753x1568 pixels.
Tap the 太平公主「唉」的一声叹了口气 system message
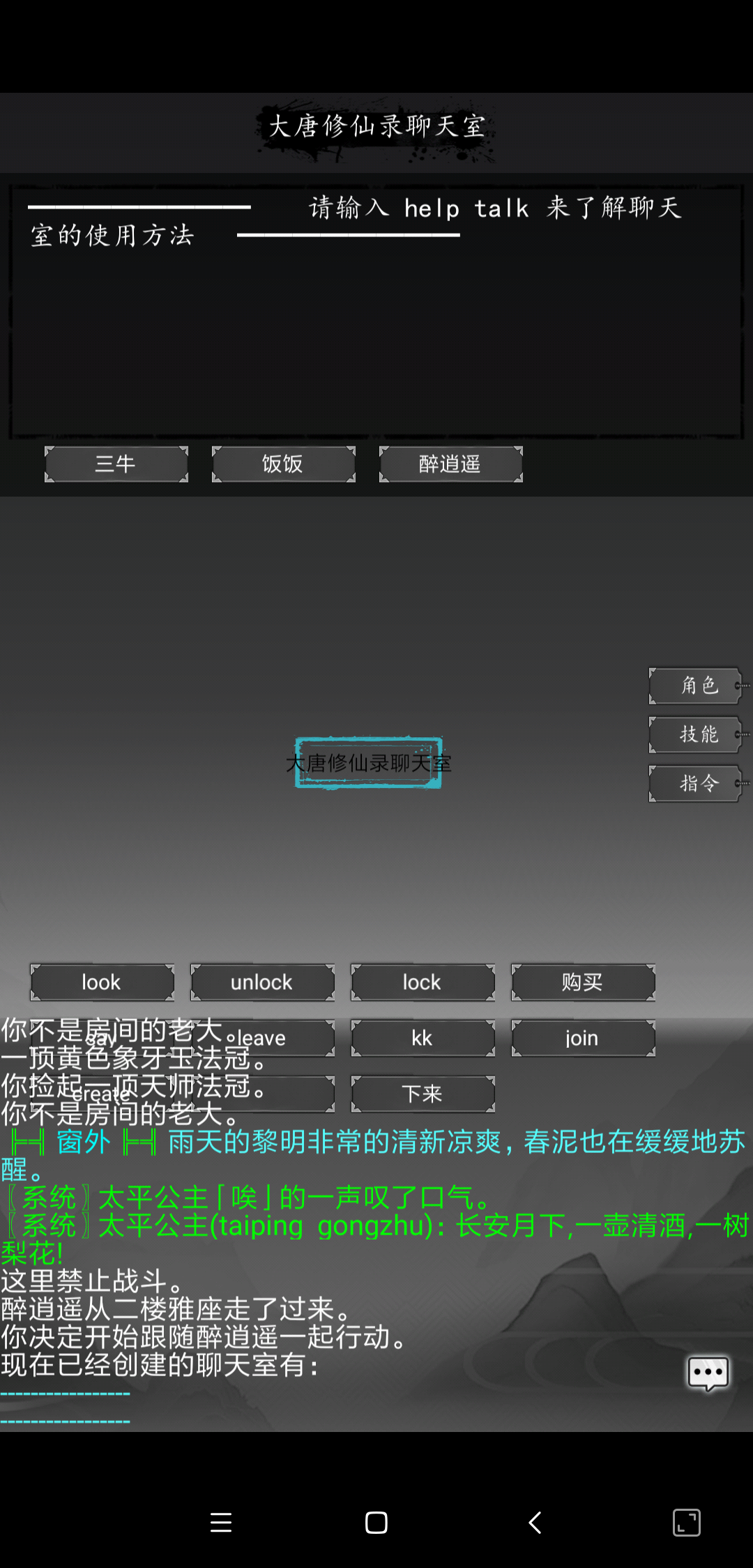point(248,1198)
